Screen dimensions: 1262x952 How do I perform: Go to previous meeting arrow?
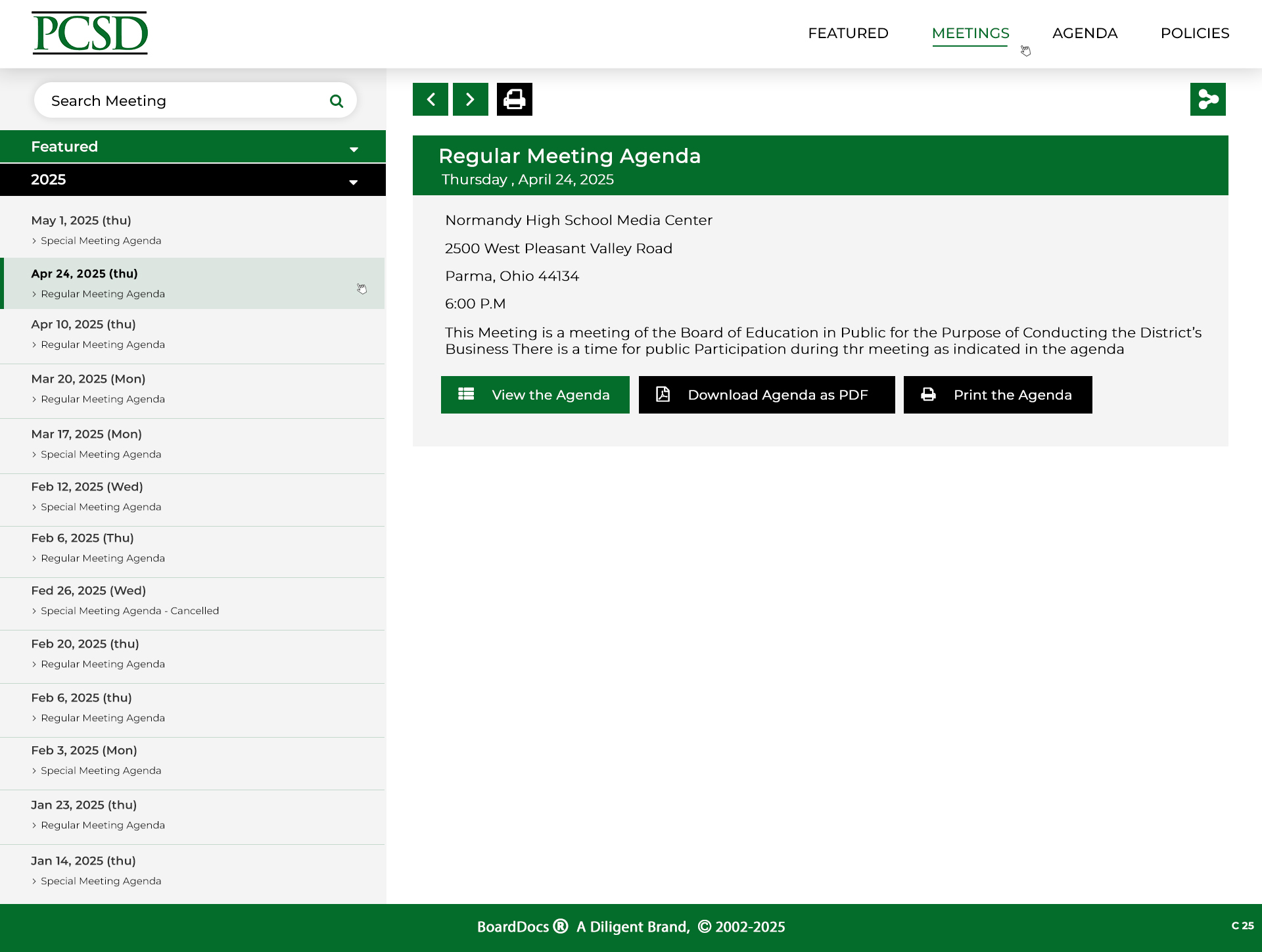[x=431, y=99]
